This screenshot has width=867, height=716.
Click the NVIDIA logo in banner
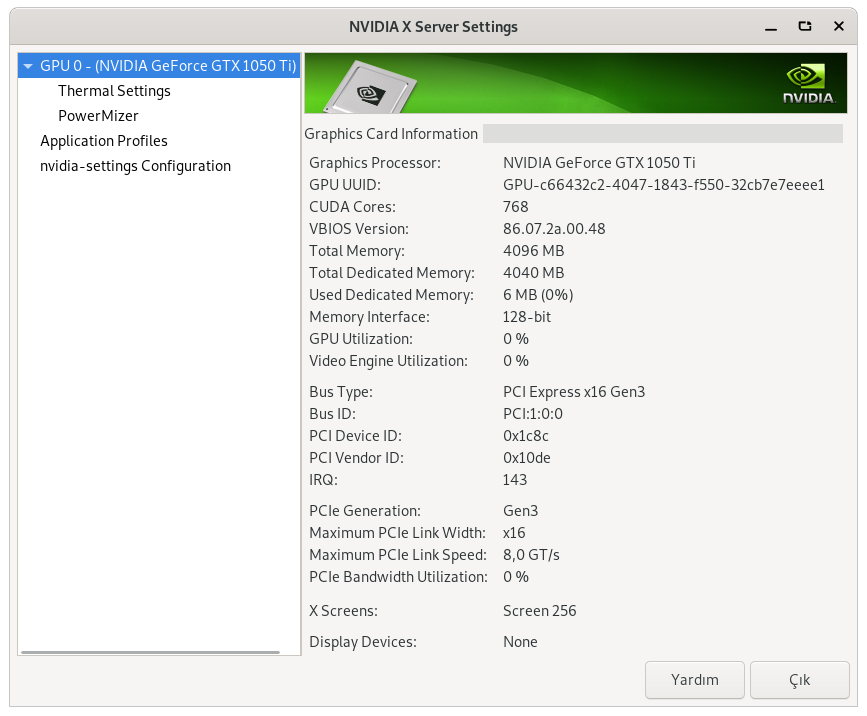[808, 83]
